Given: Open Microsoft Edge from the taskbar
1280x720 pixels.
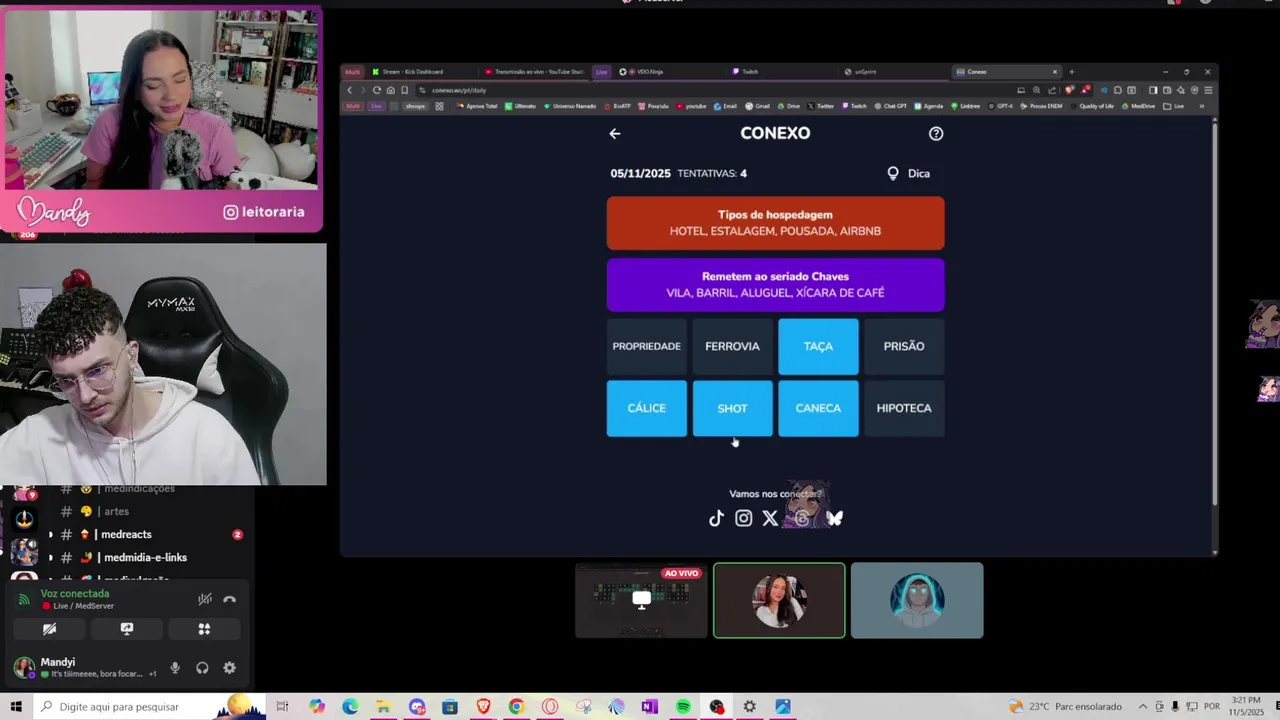Looking at the screenshot, I should tap(350, 707).
